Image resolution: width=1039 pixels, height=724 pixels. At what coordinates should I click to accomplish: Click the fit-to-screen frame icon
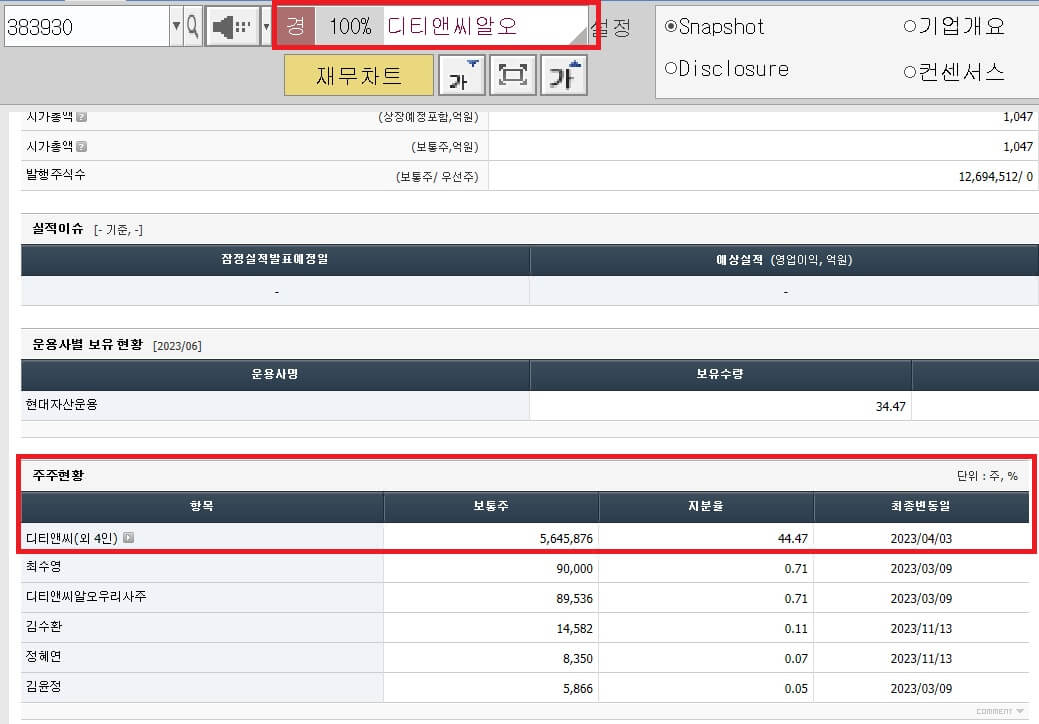[513, 76]
